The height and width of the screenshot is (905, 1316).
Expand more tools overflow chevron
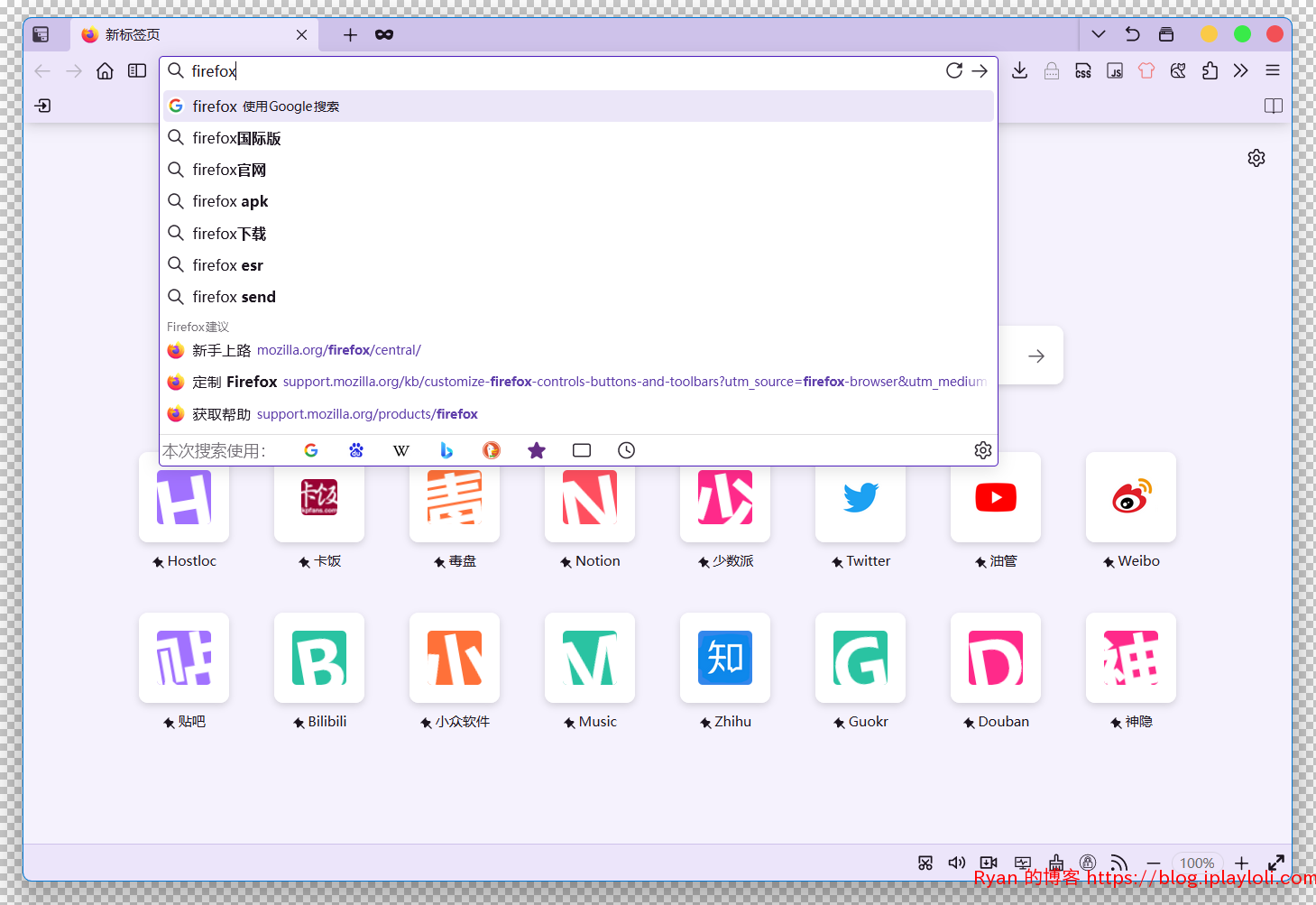click(1241, 71)
